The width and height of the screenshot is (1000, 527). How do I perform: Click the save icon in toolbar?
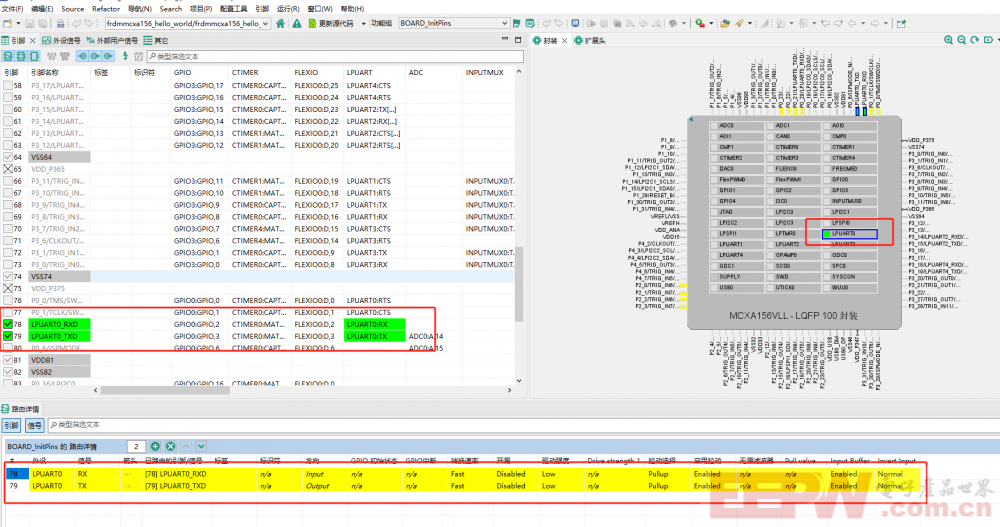30,23
